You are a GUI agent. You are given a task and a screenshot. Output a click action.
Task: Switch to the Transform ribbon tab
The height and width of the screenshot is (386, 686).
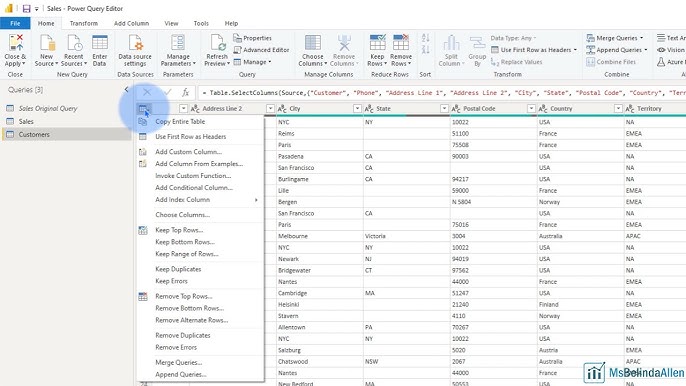tap(84, 23)
